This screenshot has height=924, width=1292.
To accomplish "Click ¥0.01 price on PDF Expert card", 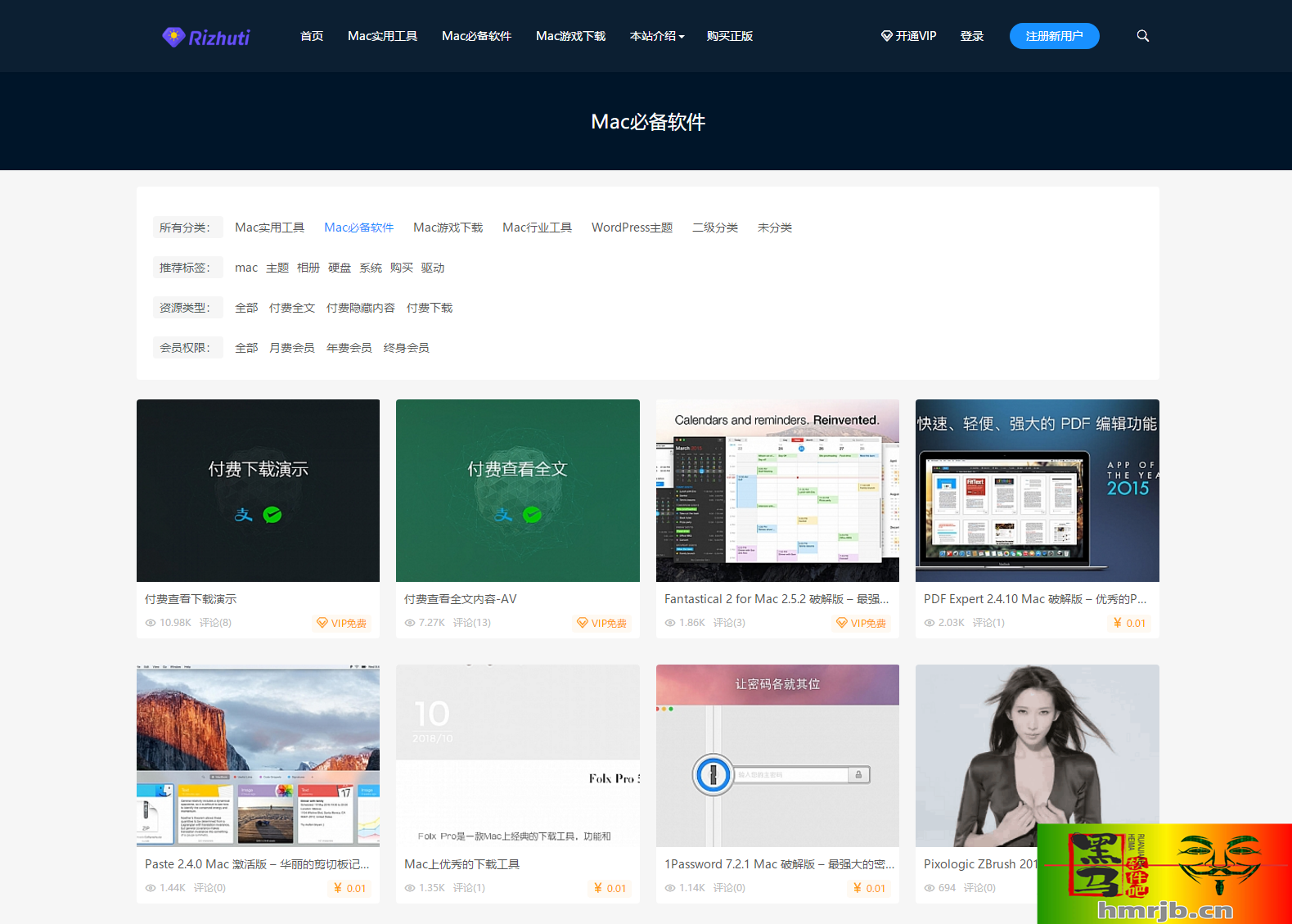I will click(1129, 623).
